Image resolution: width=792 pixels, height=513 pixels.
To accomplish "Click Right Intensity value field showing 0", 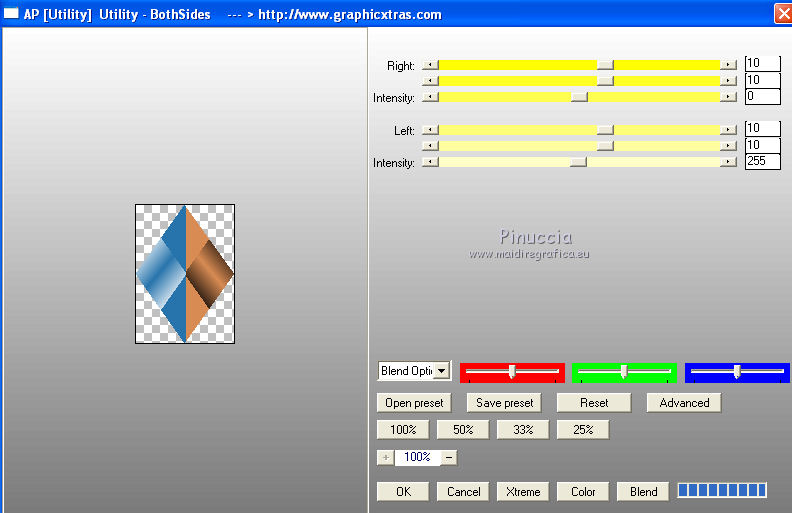I will click(763, 96).
